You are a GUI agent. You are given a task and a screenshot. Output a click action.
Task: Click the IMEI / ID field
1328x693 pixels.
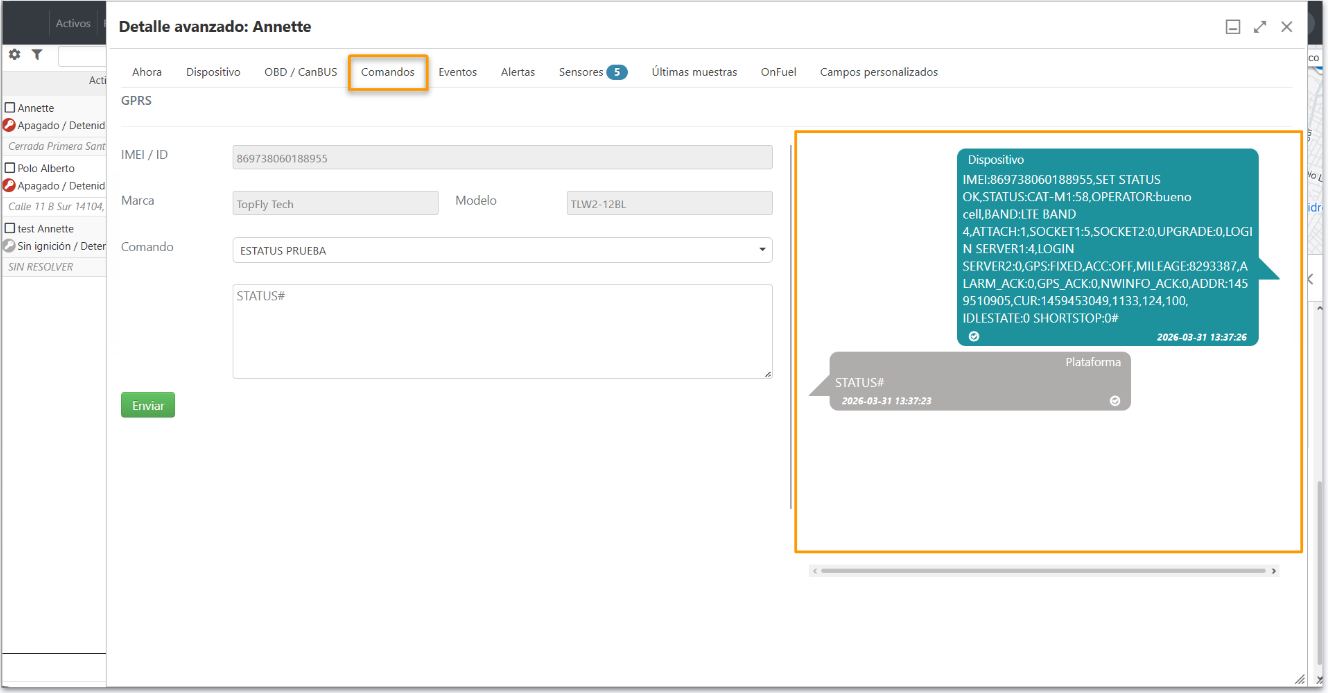pos(502,157)
